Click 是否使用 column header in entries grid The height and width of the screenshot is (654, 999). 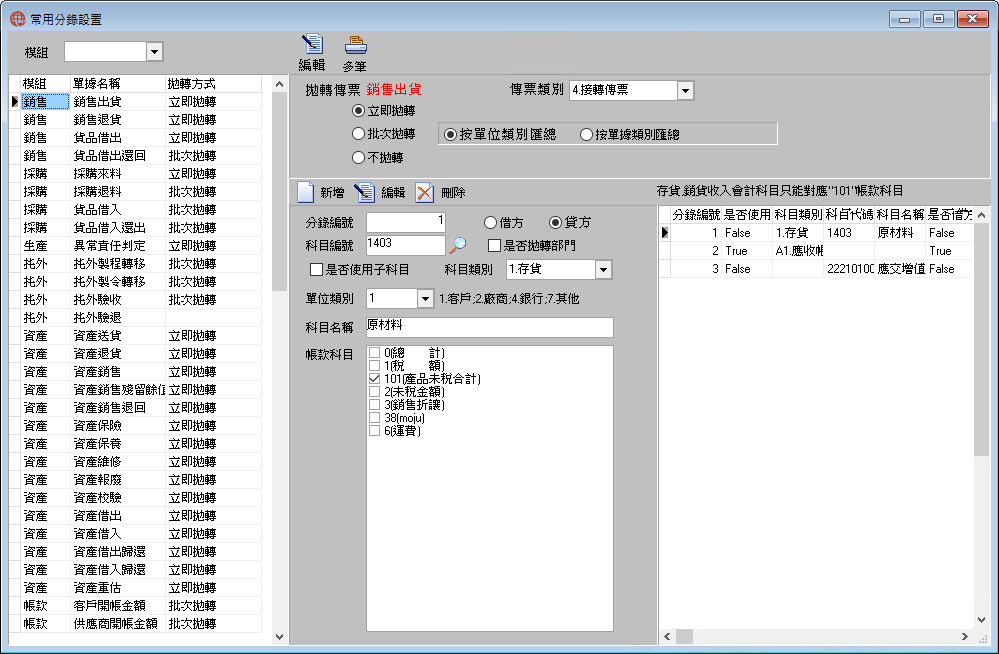tap(747, 215)
